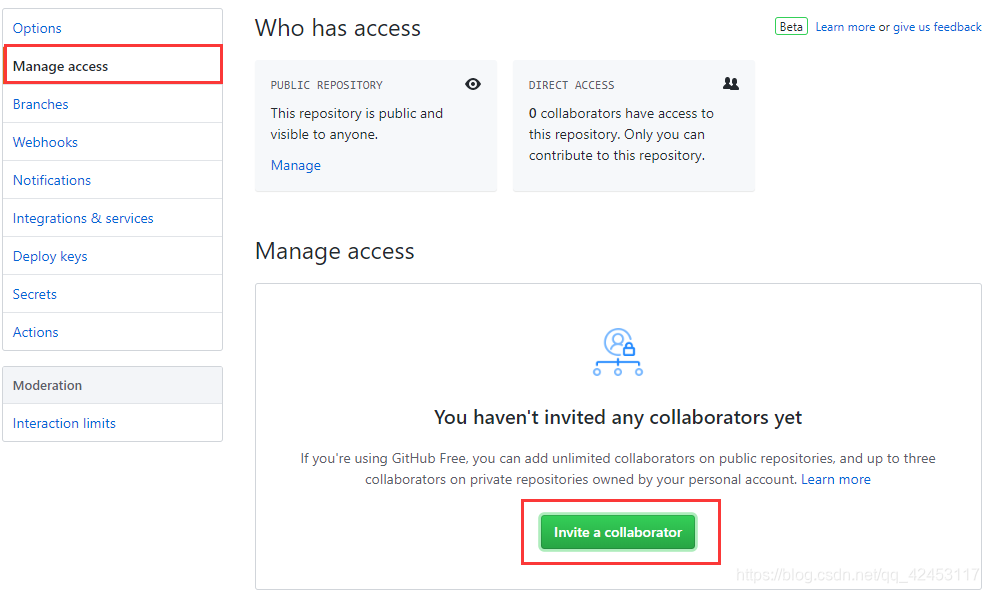Open the Options settings page
Viewport: 989px width, 593px height.
click(37, 28)
